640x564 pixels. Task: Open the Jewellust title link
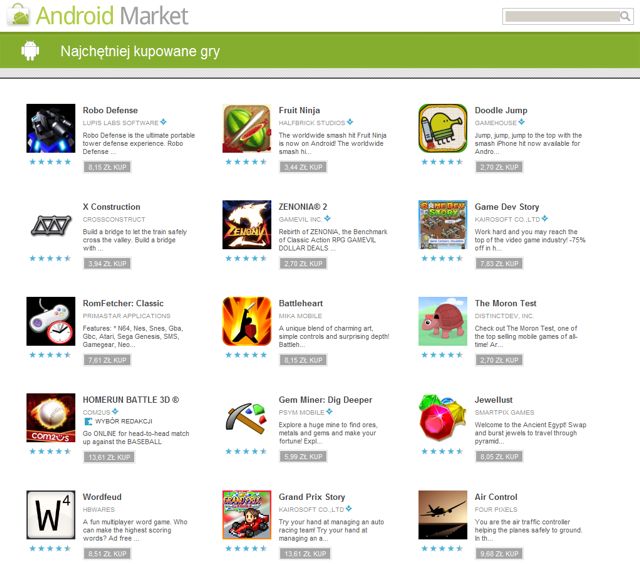tap(493, 400)
